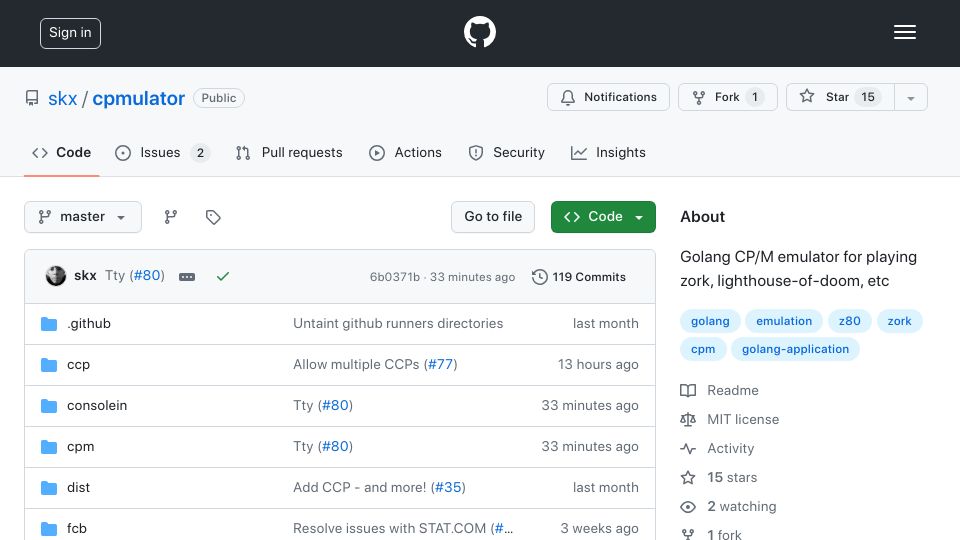Fork the repository
This screenshot has height=540, width=960.
pos(727,97)
